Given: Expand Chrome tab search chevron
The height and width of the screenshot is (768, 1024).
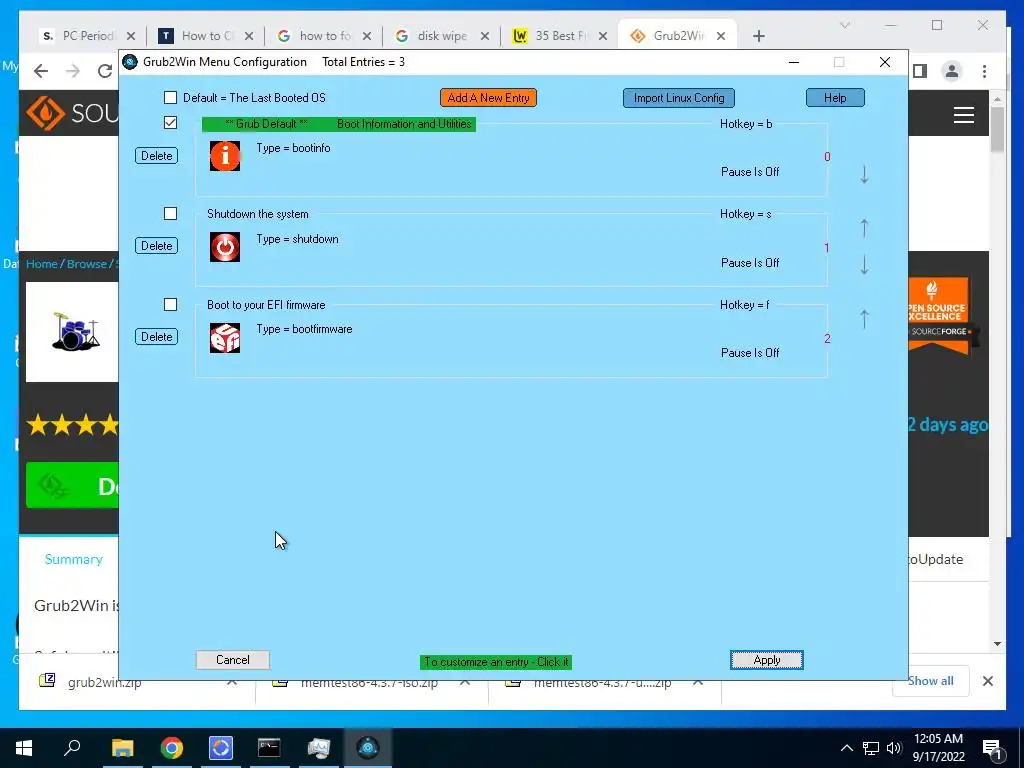Looking at the screenshot, I should 844,25.
